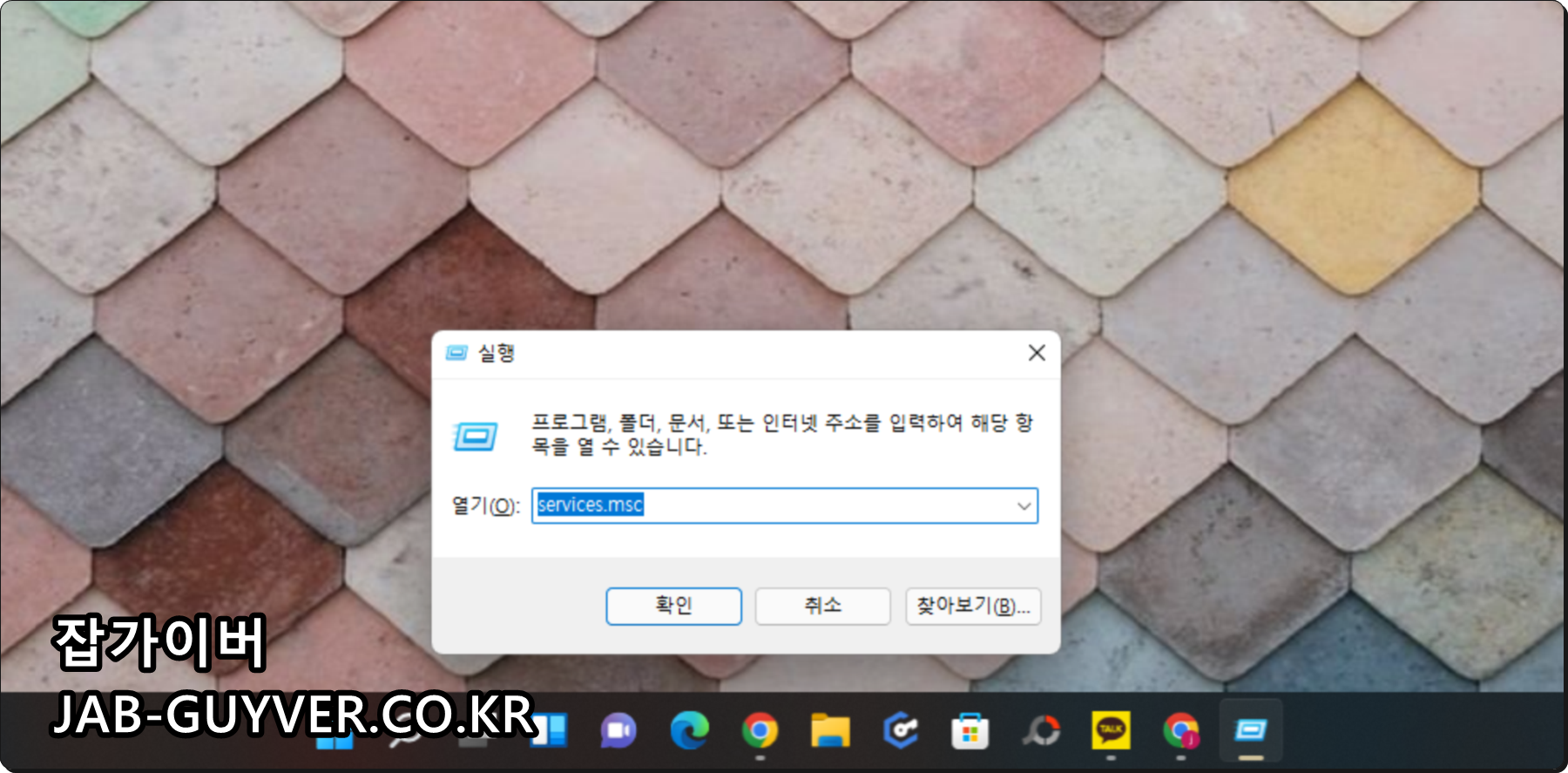
Task: Open the blue hexagon key app on taskbar
Action: click(x=901, y=730)
